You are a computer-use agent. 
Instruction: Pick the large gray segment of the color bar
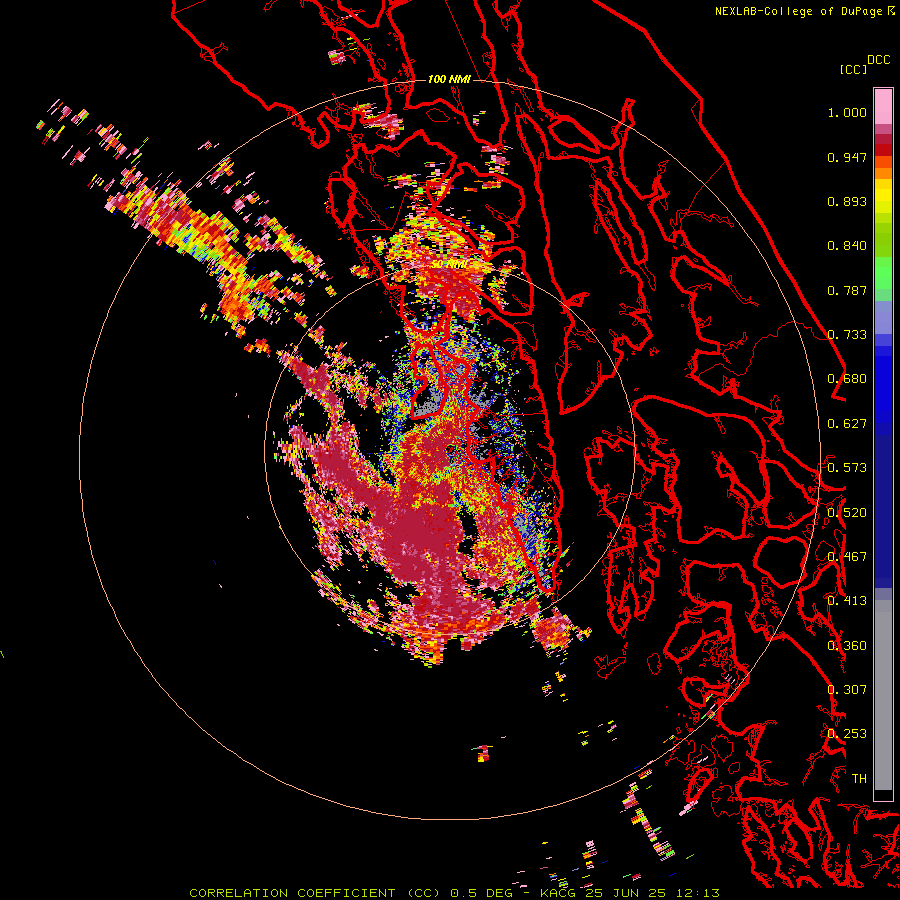[x=883, y=695]
